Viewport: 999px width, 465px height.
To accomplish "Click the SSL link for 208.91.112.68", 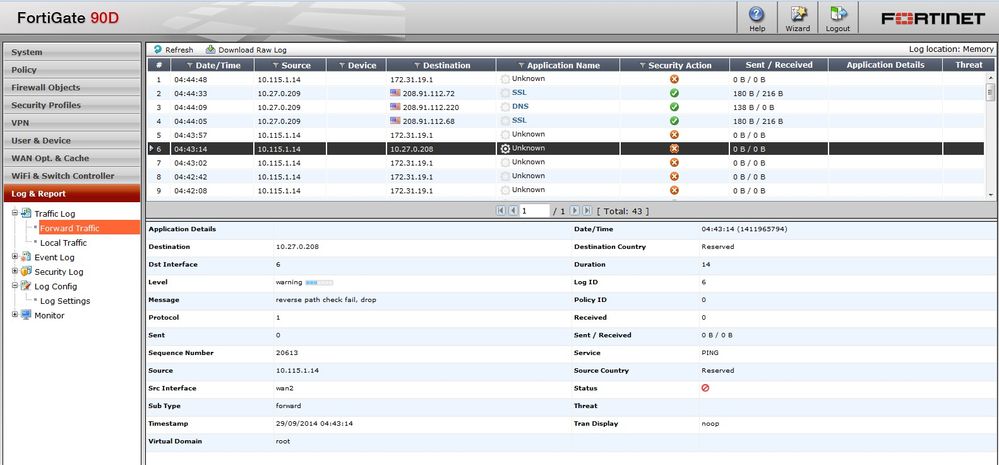I will pos(519,120).
